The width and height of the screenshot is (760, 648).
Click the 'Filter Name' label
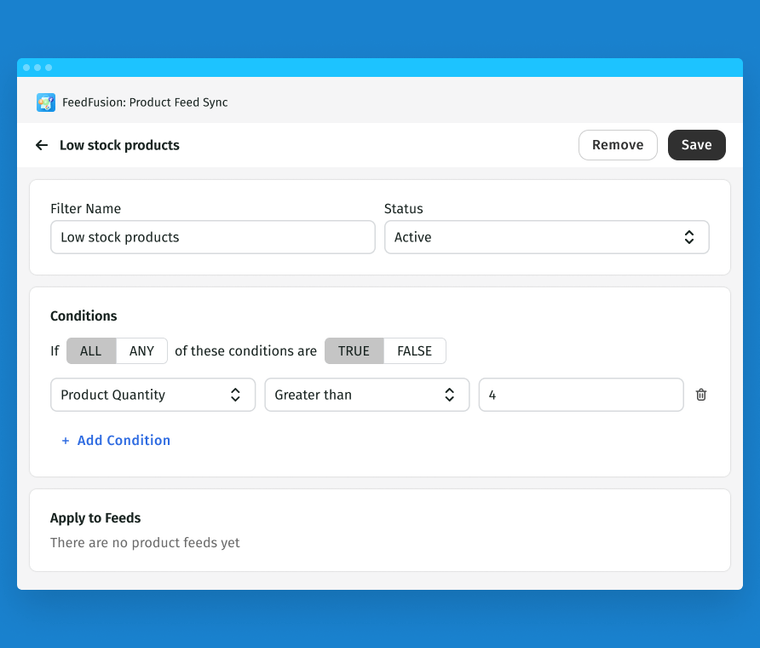[86, 209]
